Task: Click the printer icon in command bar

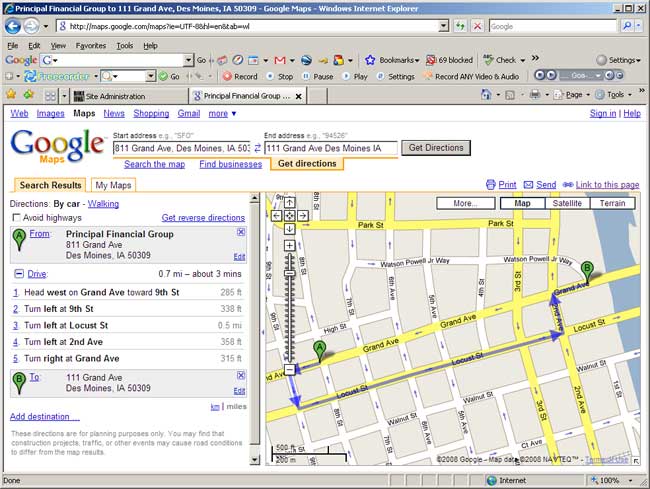Action: [x=535, y=95]
